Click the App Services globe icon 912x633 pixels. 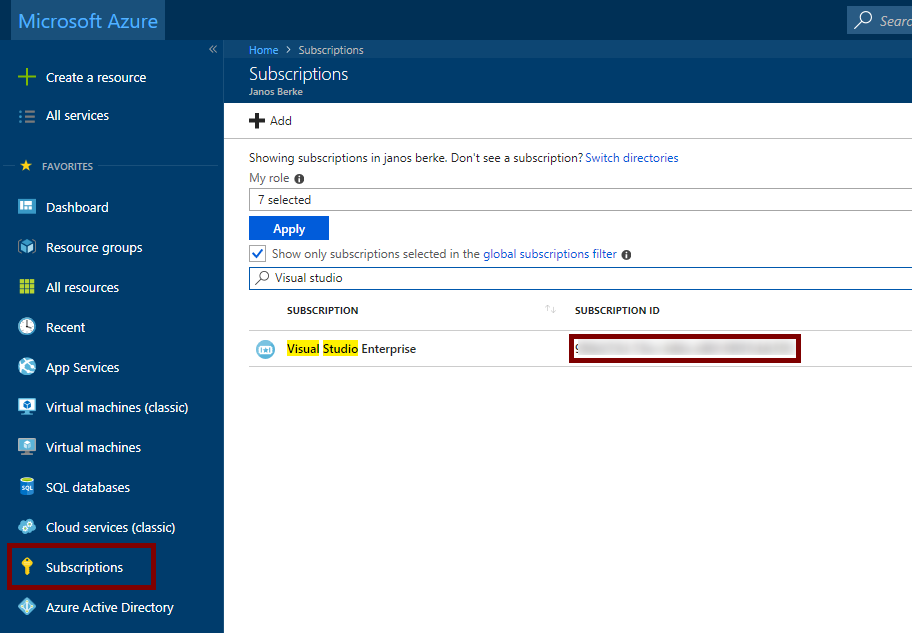(x=27, y=367)
